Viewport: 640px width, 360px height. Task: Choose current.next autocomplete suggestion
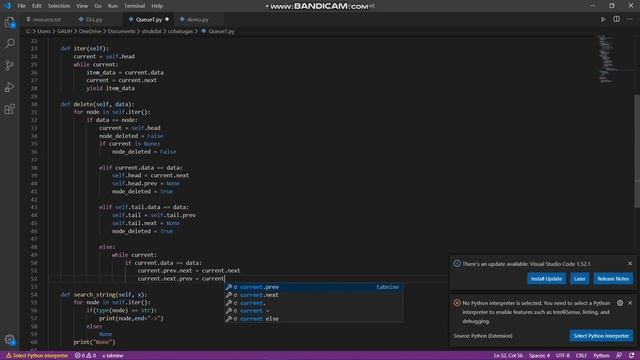point(314,295)
